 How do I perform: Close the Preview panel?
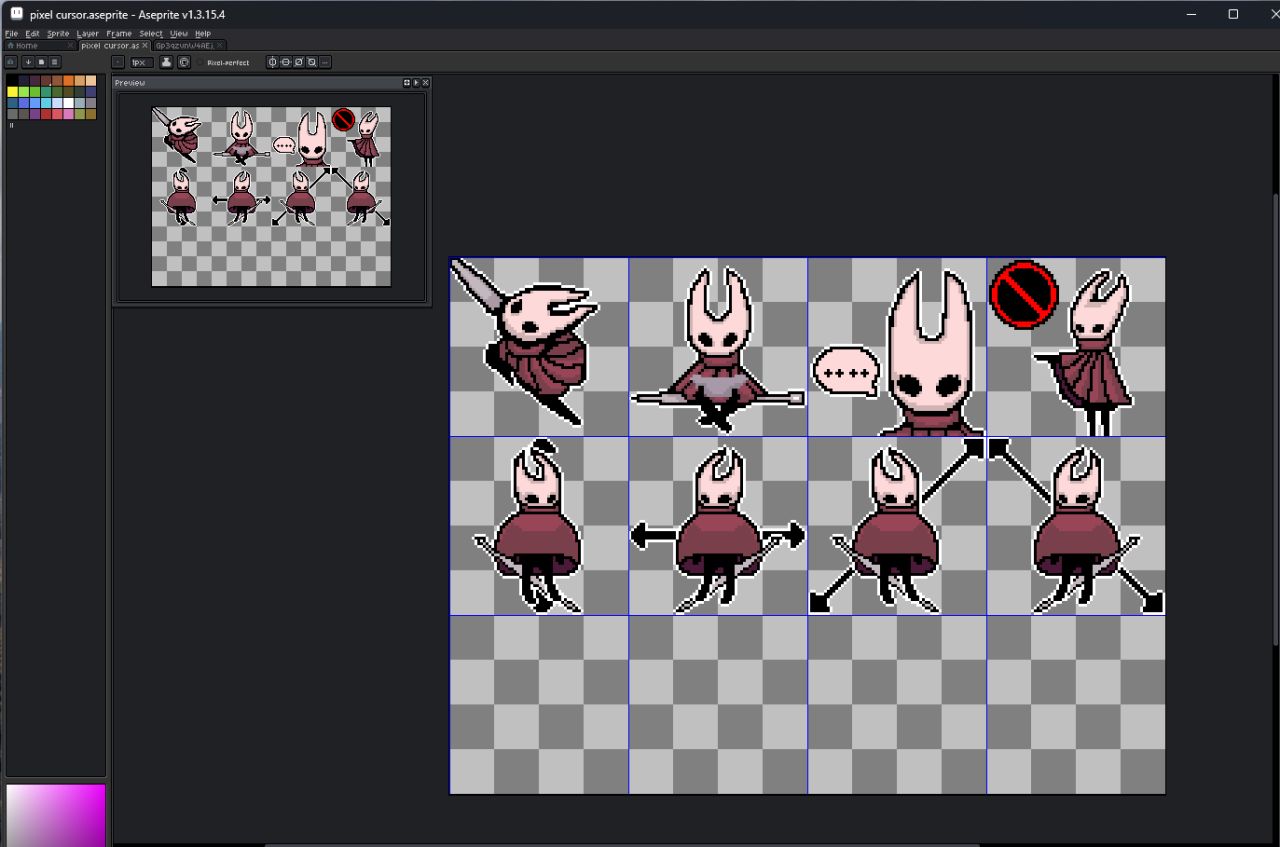(425, 83)
